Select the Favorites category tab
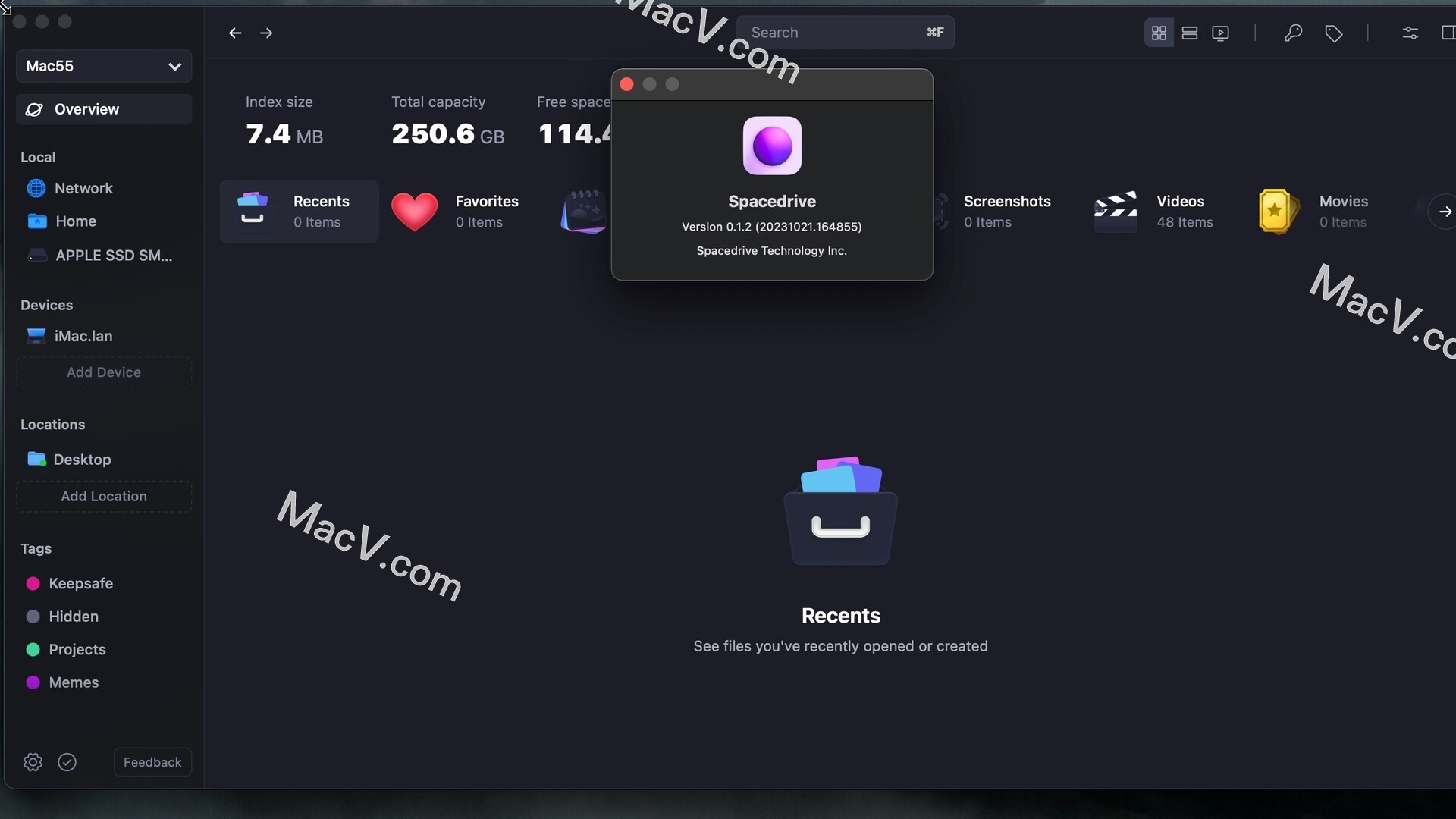The image size is (1456, 819). pos(460,211)
